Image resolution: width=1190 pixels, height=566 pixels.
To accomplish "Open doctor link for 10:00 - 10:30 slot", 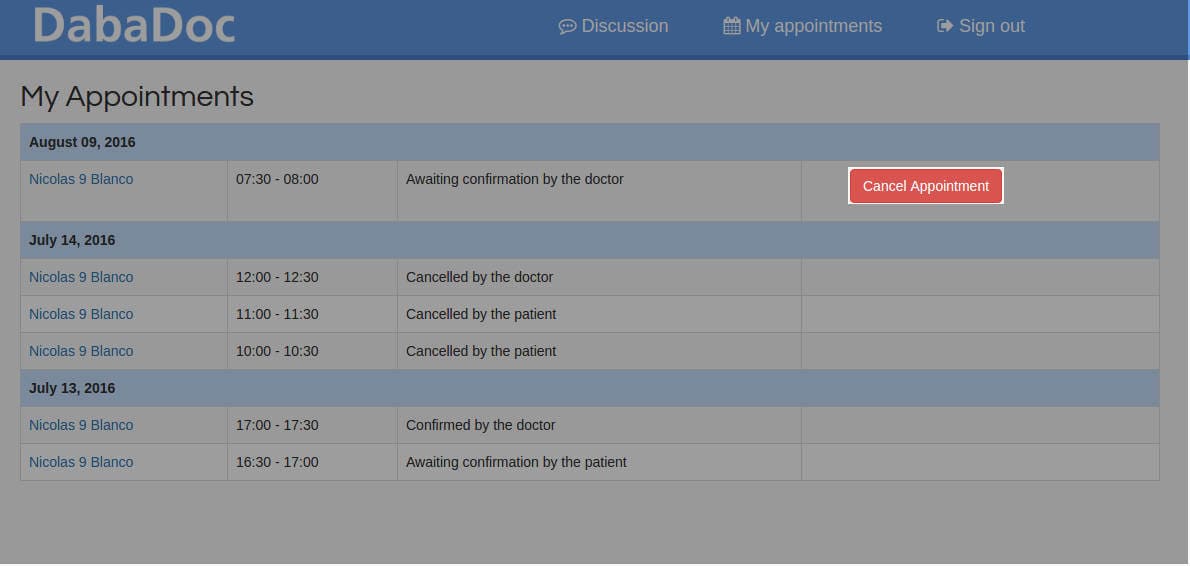I will click(81, 351).
